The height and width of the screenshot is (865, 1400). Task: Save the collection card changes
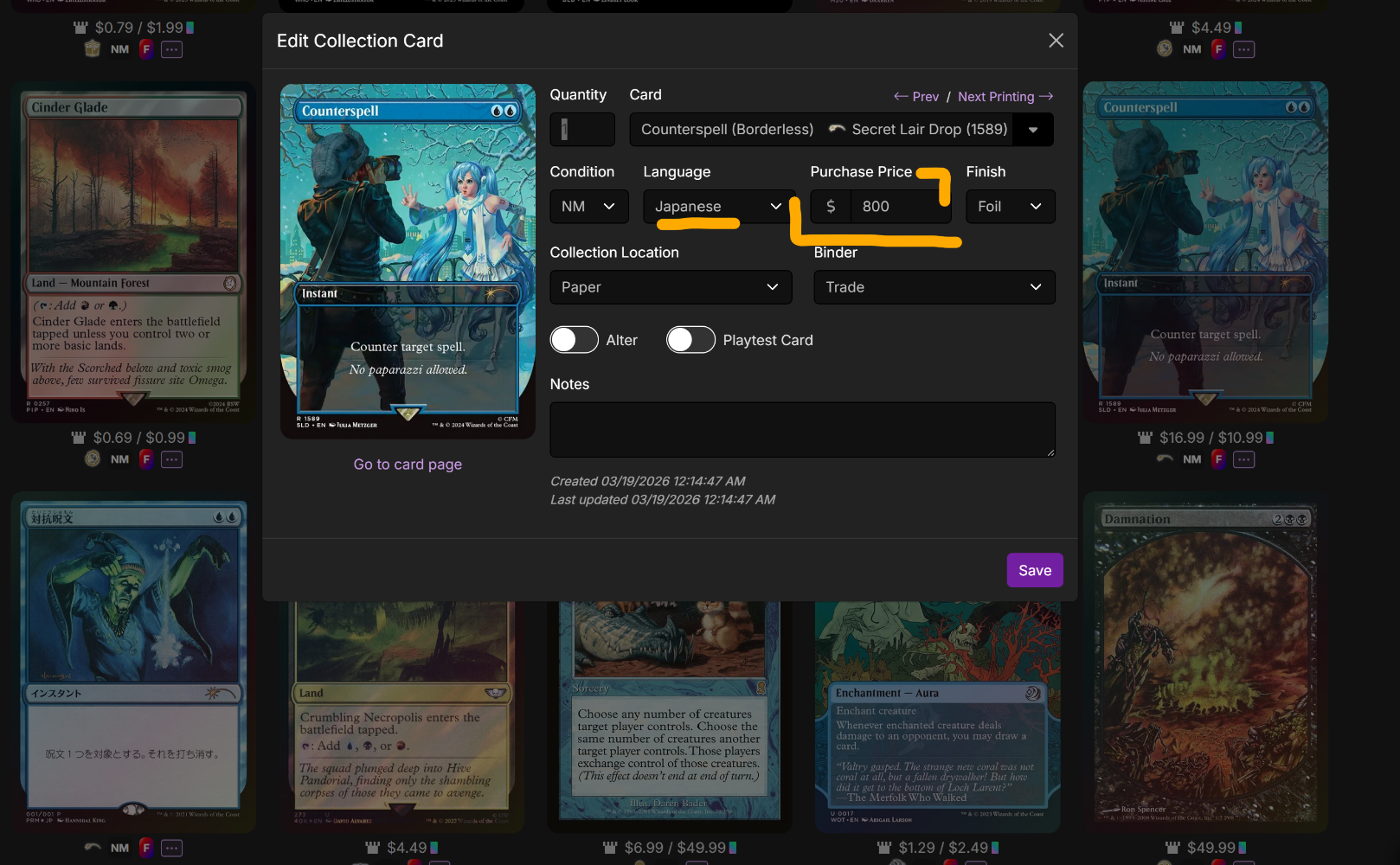click(x=1034, y=570)
